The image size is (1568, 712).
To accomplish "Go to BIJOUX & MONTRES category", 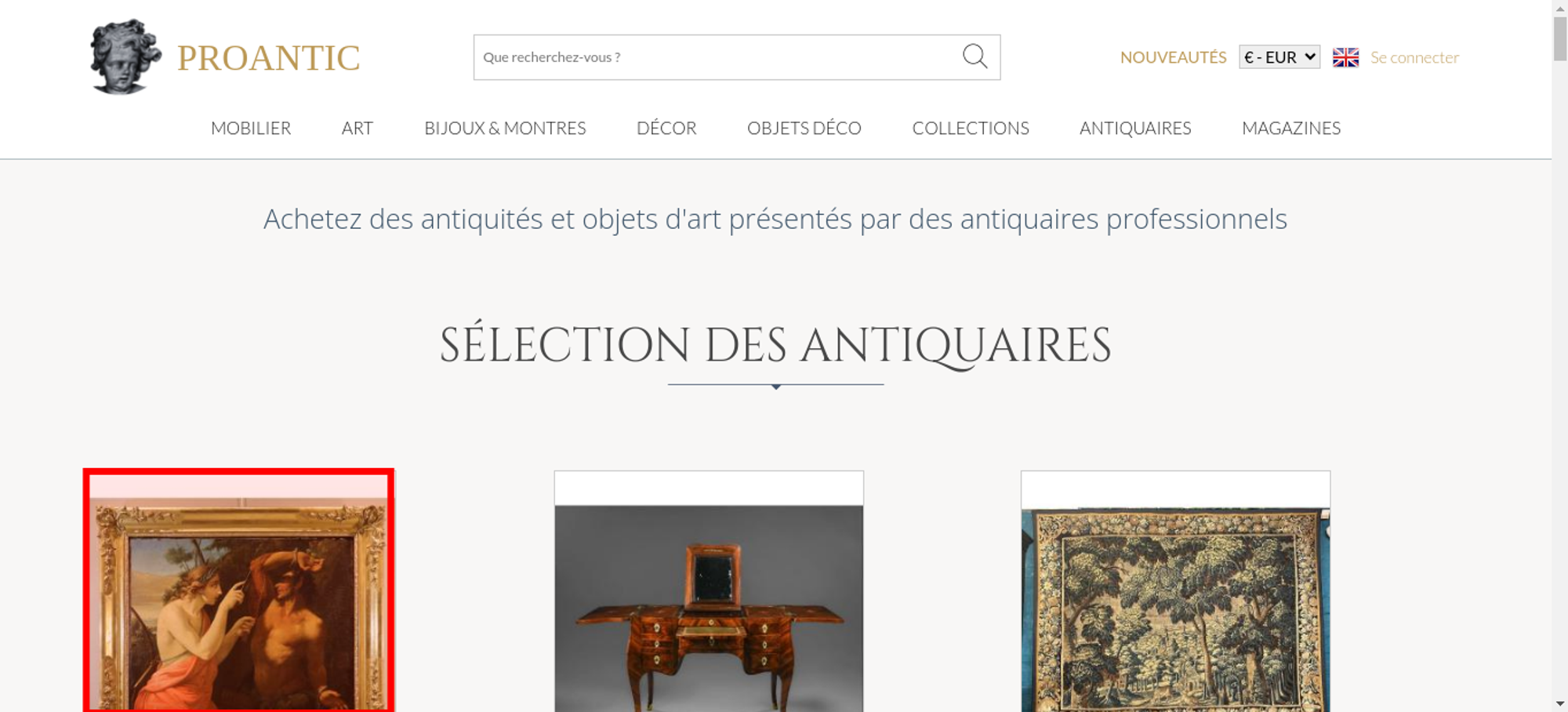I will click(x=505, y=128).
